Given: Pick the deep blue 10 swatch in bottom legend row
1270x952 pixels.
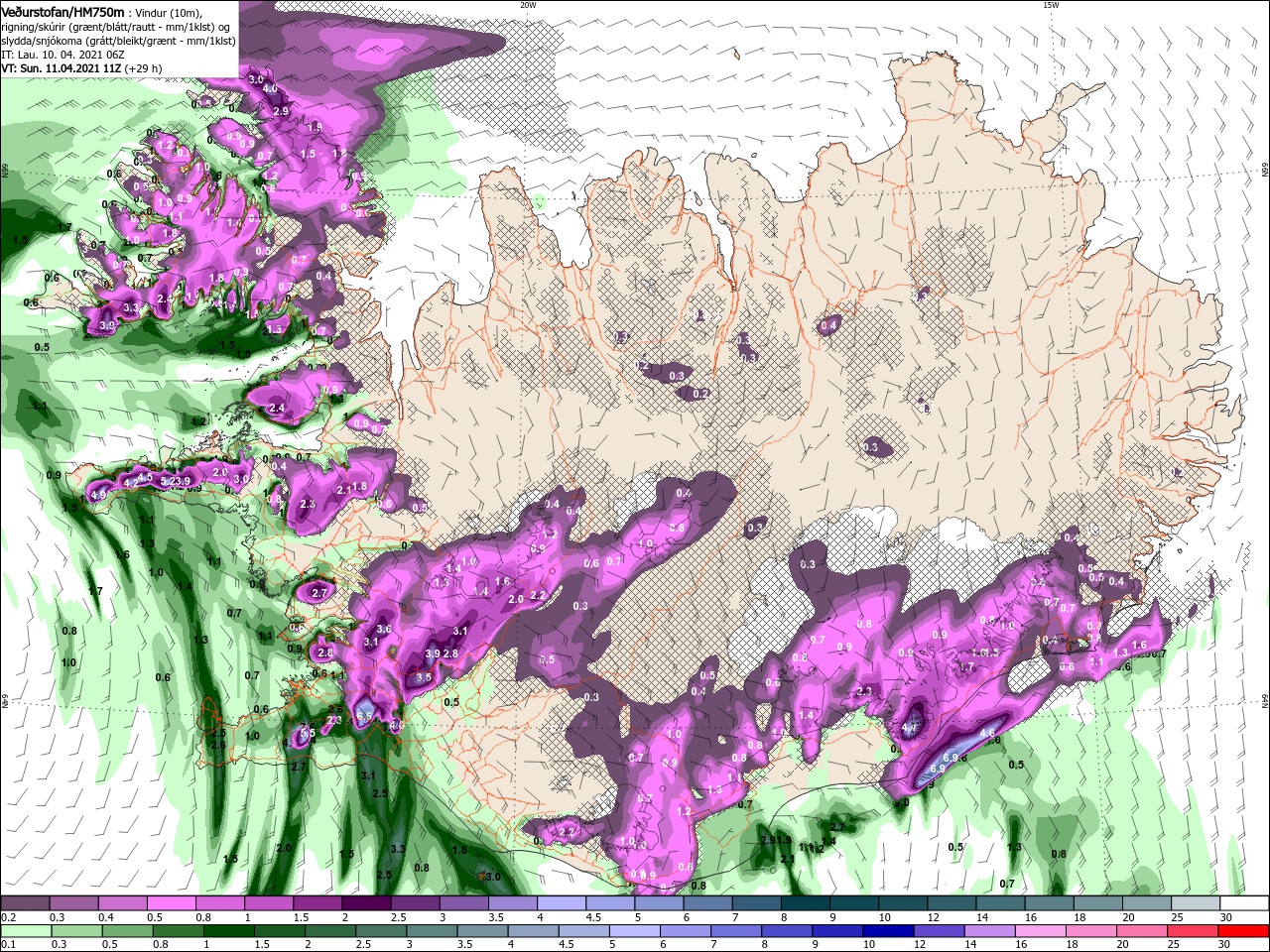Looking at the screenshot, I should 888,930.
